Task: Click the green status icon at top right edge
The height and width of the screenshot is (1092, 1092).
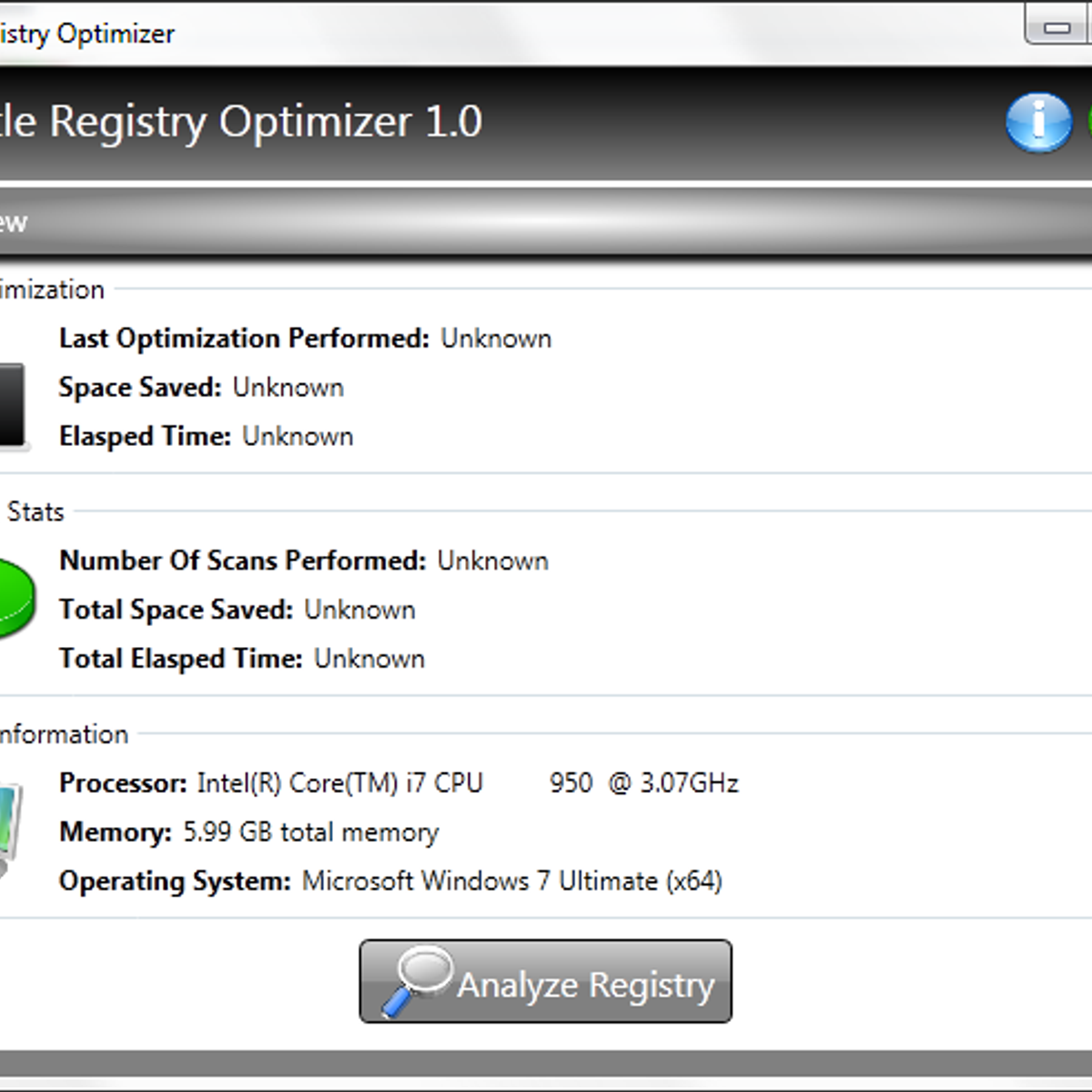Action: [x=1087, y=118]
